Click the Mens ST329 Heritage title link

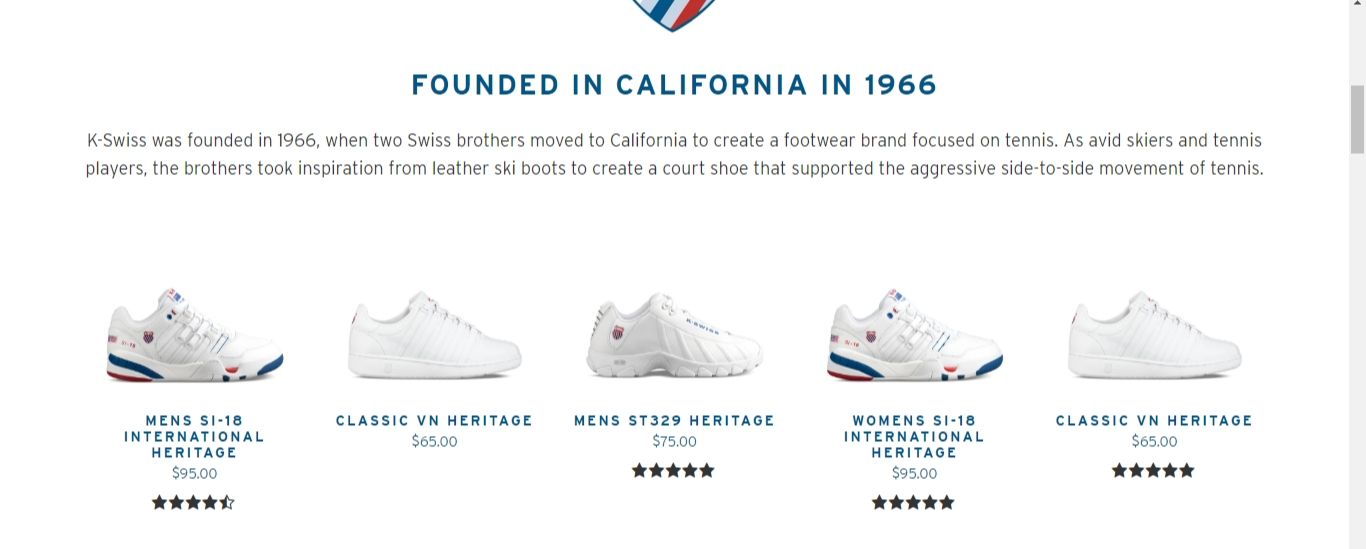click(x=674, y=420)
